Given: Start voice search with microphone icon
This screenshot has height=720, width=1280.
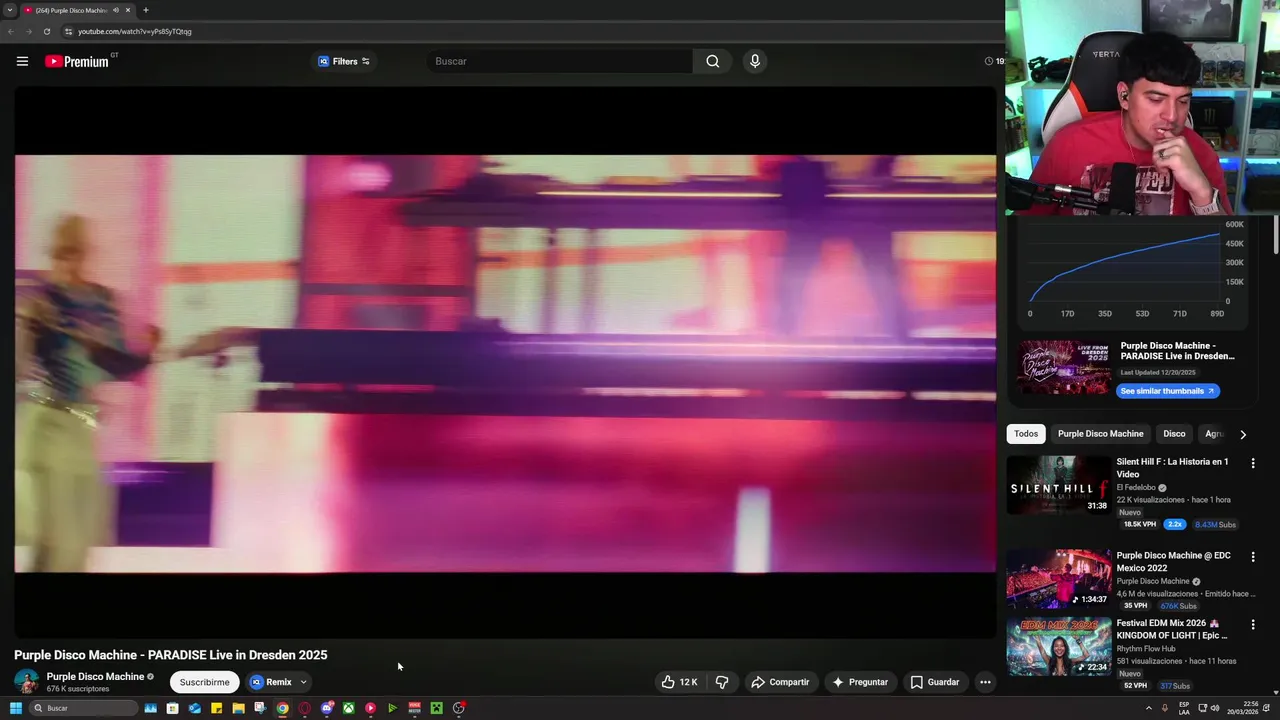Looking at the screenshot, I should 755,61.
